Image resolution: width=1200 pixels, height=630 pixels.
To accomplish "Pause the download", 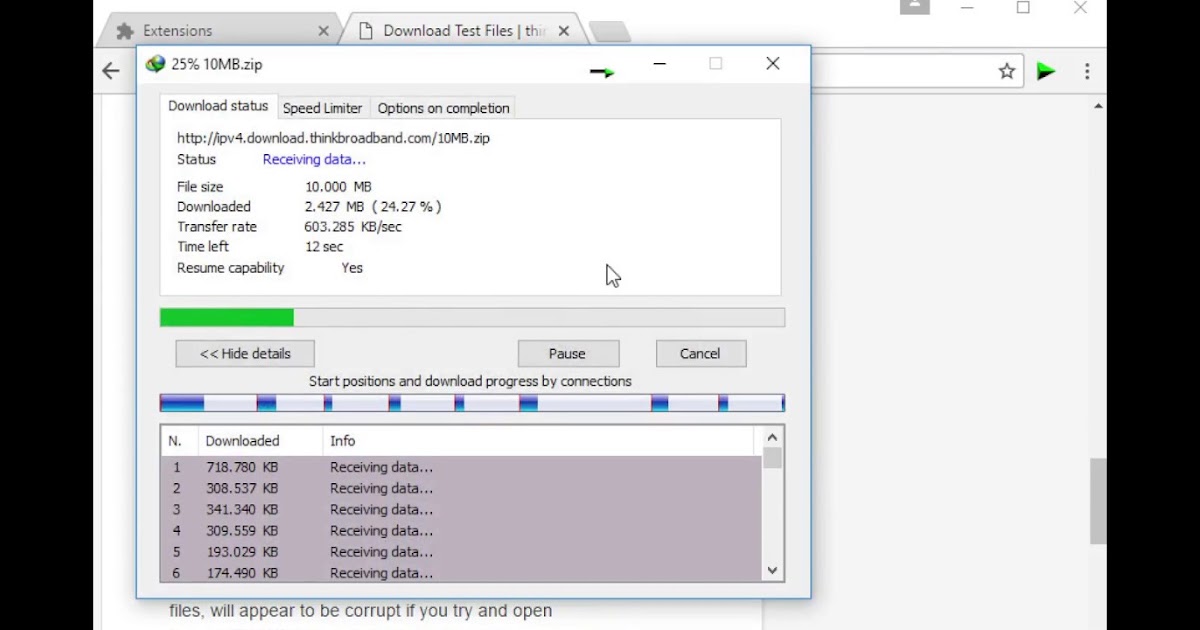I will [x=568, y=353].
